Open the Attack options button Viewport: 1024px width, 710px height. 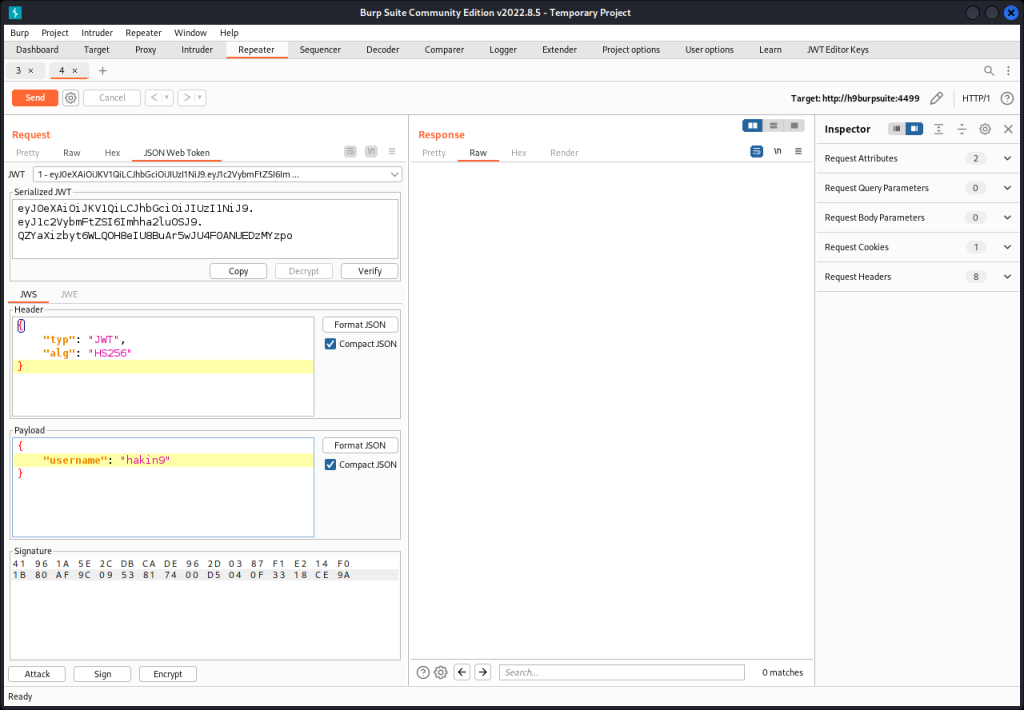tap(37, 674)
